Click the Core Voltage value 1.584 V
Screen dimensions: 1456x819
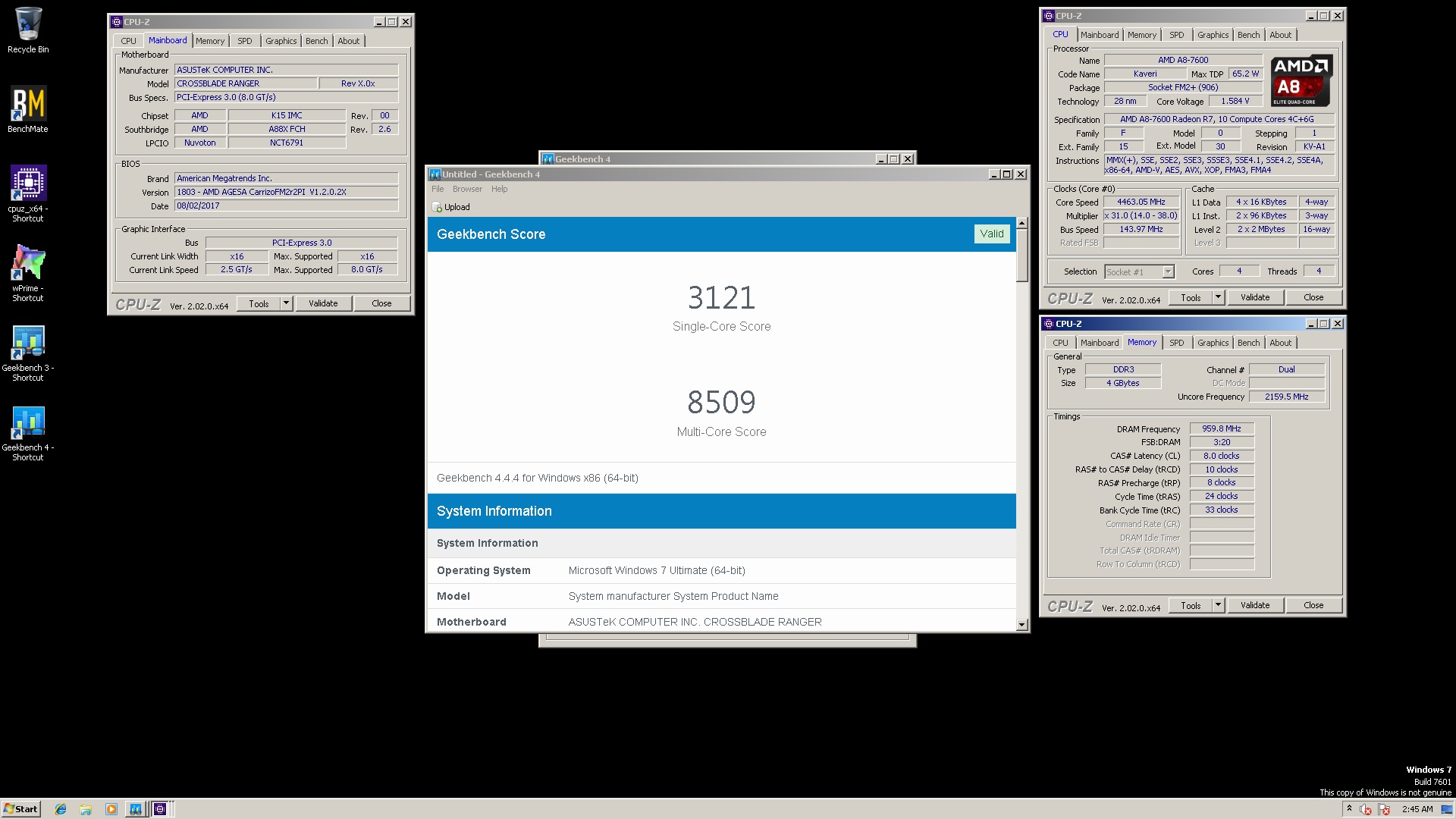click(x=1235, y=101)
